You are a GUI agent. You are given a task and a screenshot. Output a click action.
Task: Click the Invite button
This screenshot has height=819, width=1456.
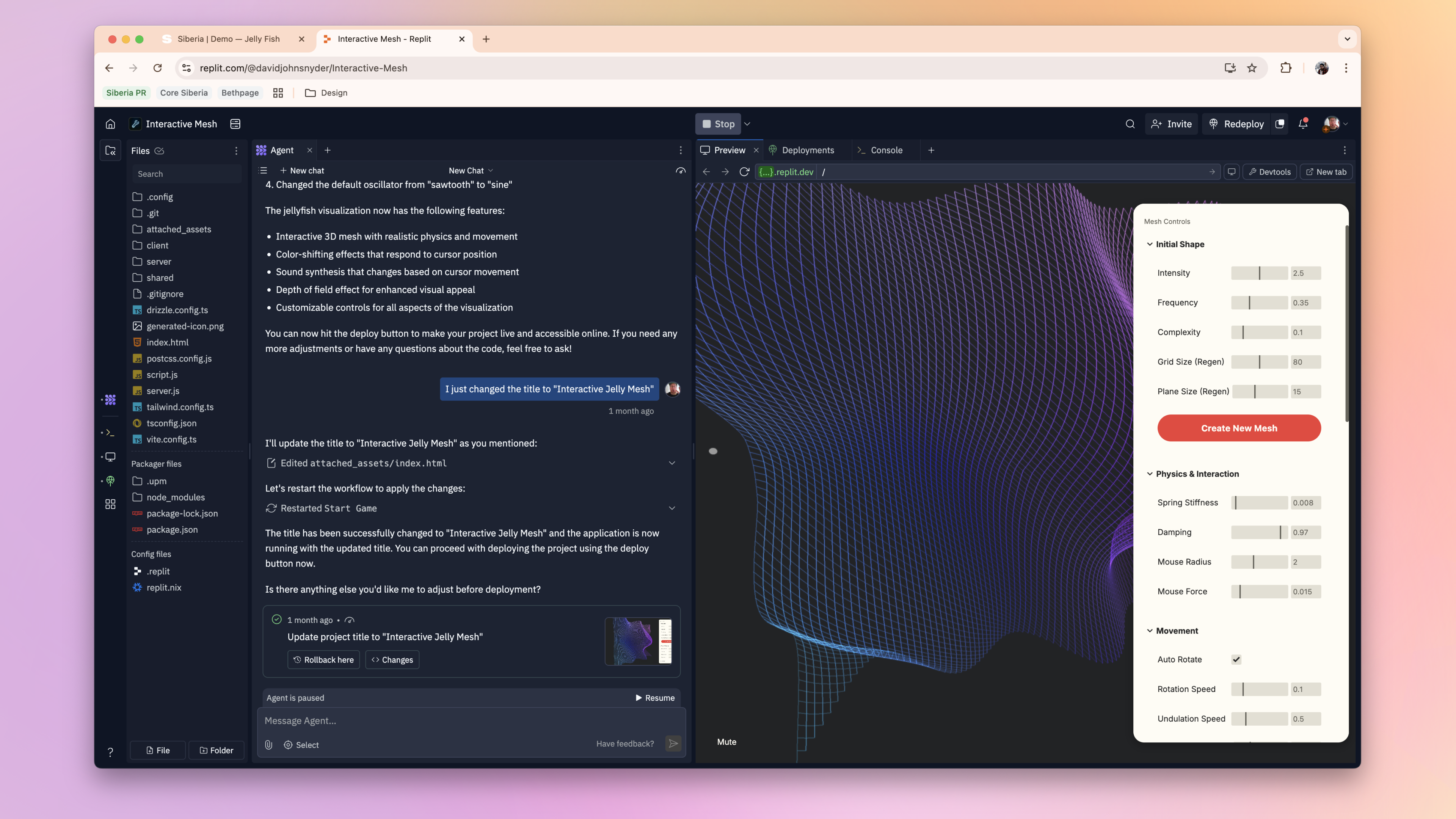tap(1171, 124)
